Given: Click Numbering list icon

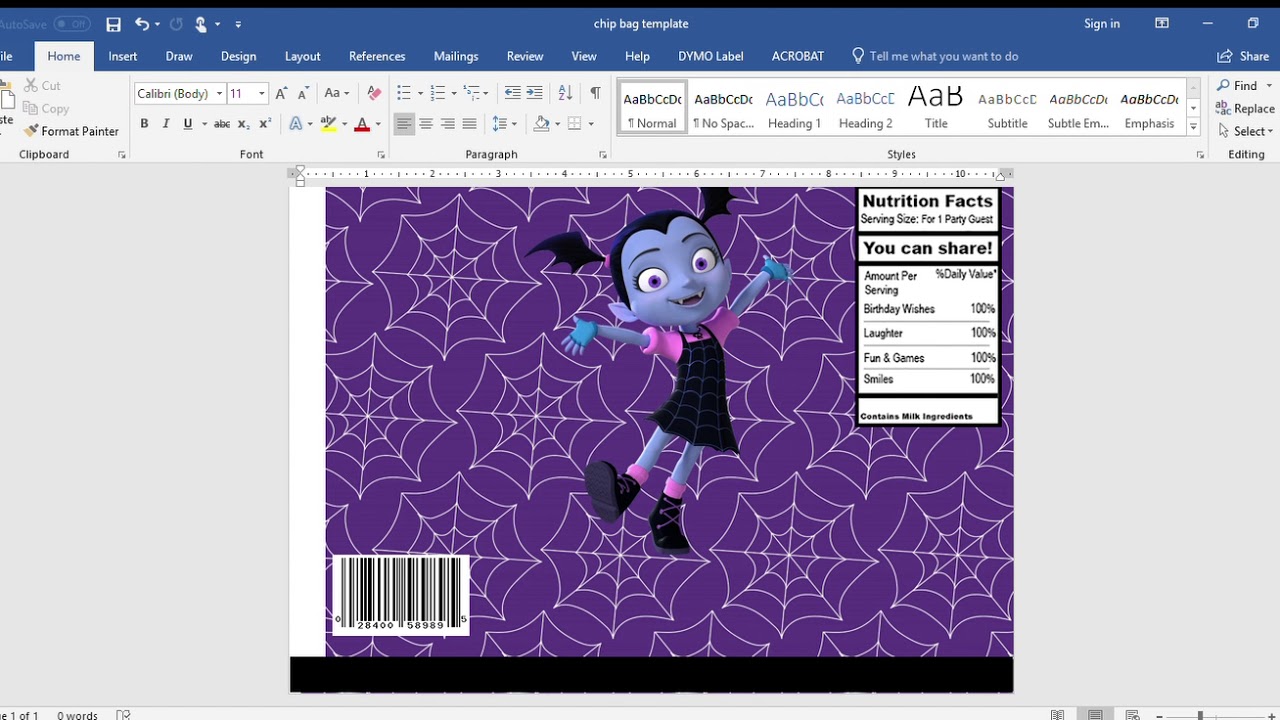Looking at the screenshot, I should coord(437,93).
